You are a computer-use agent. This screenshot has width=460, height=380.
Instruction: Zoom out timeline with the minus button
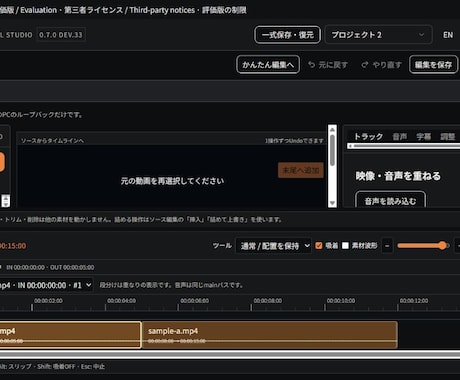[387, 246]
